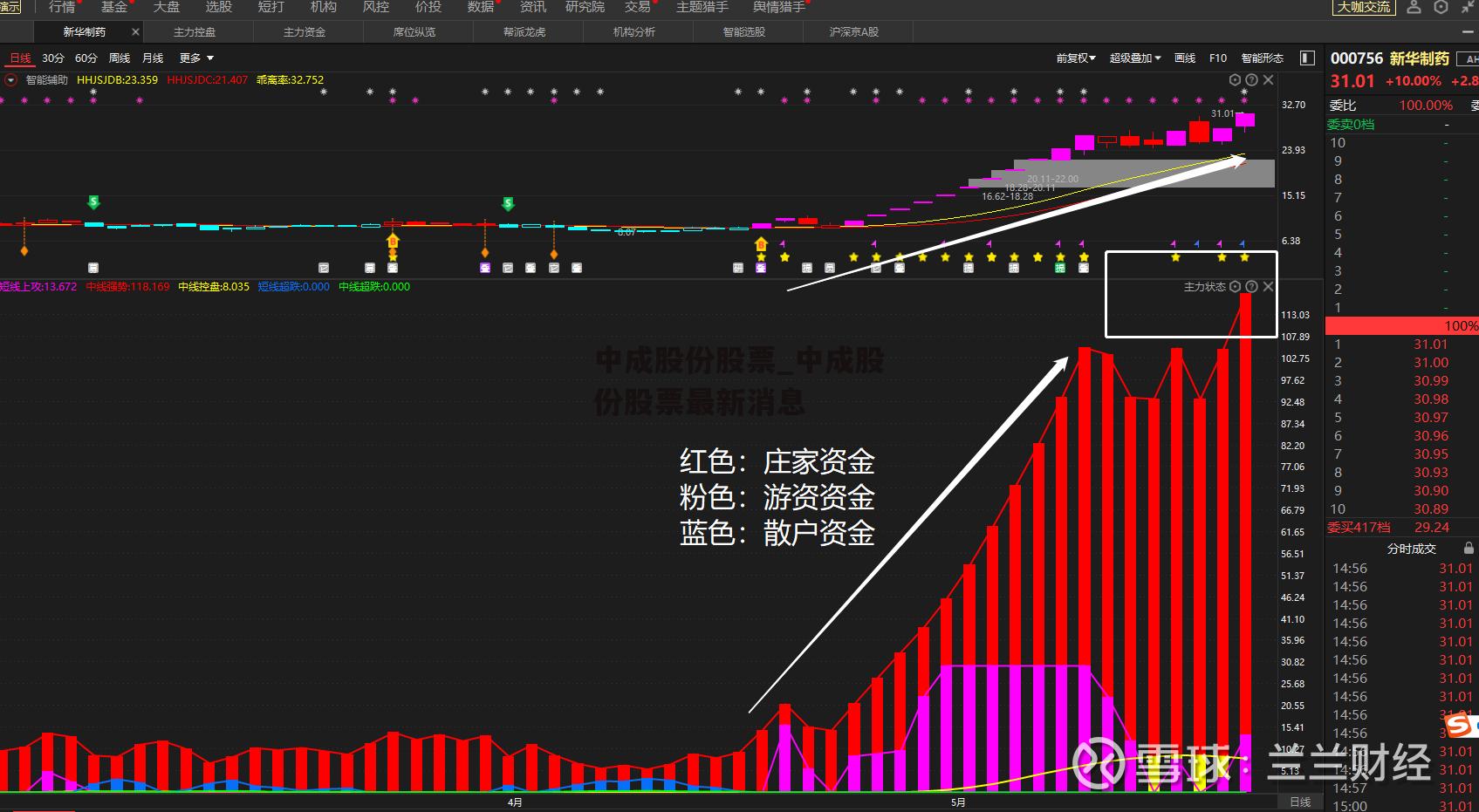The height and width of the screenshot is (812, 1479).
Task: Click the 画线 drawing button
Action: click(x=1185, y=58)
